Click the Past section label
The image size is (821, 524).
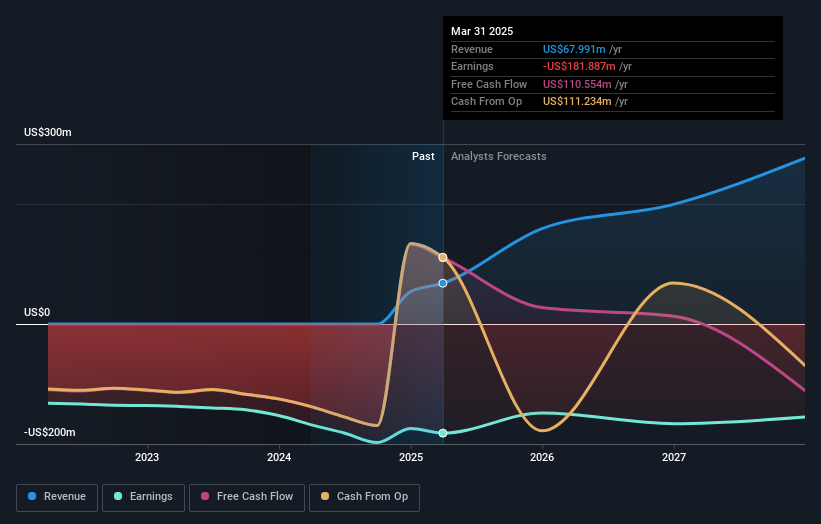pos(423,157)
